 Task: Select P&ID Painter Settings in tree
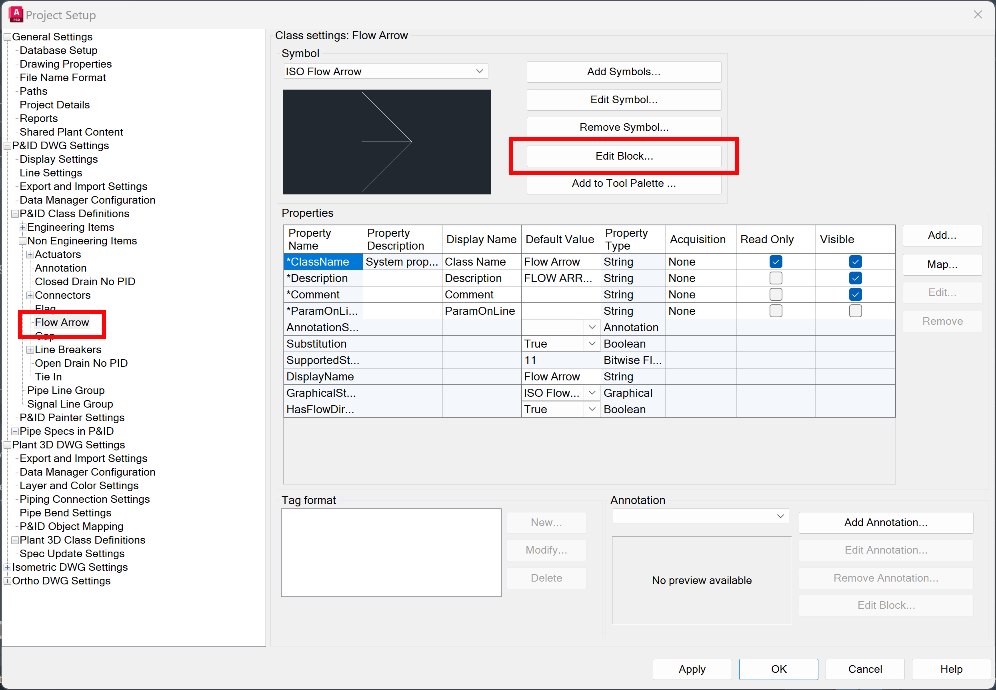coord(72,418)
